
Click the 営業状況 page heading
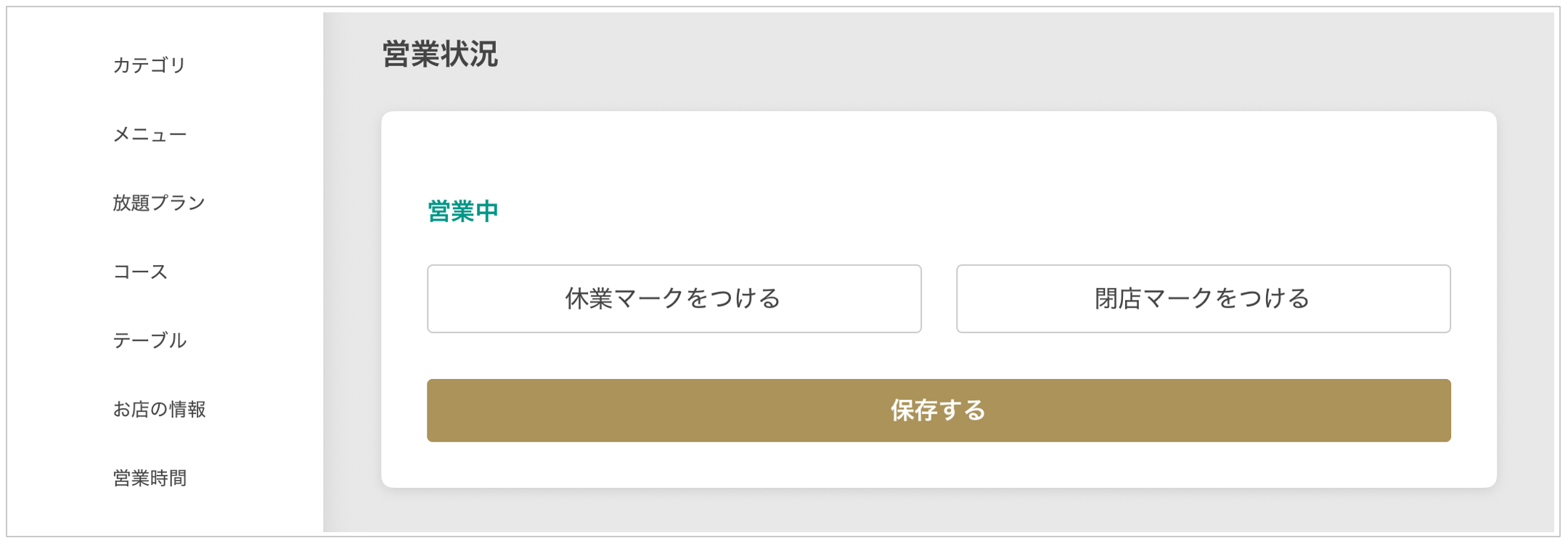pyautogui.click(x=440, y=54)
